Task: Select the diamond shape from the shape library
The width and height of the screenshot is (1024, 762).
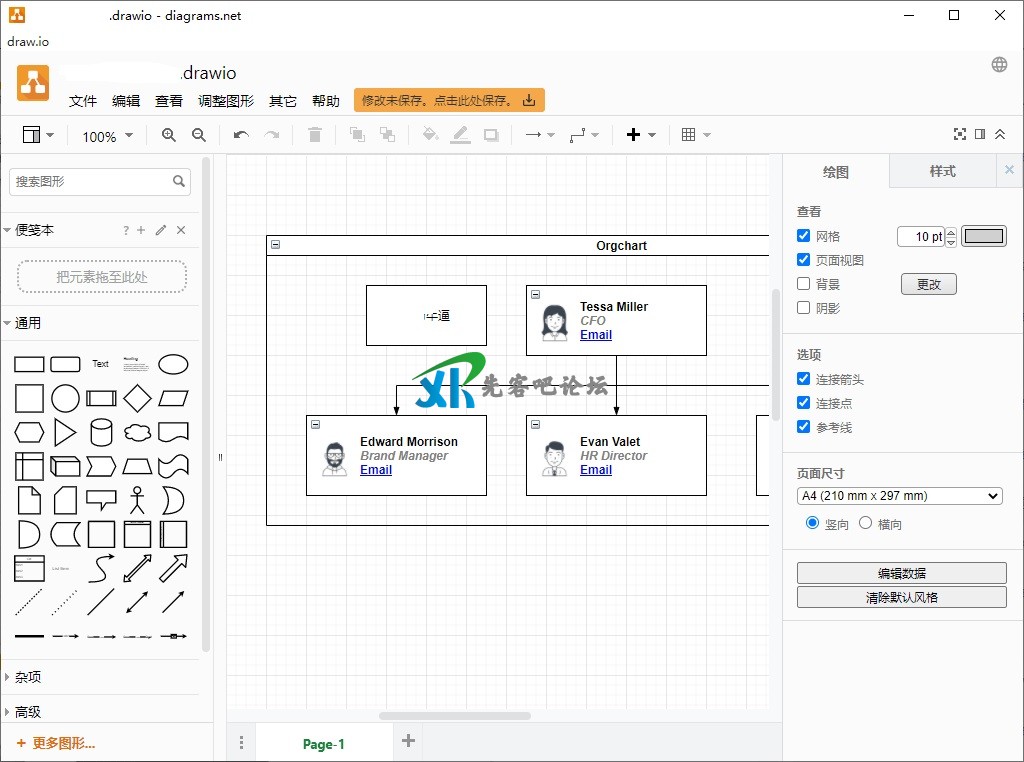Action: pyautogui.click(x=137, y=398)
